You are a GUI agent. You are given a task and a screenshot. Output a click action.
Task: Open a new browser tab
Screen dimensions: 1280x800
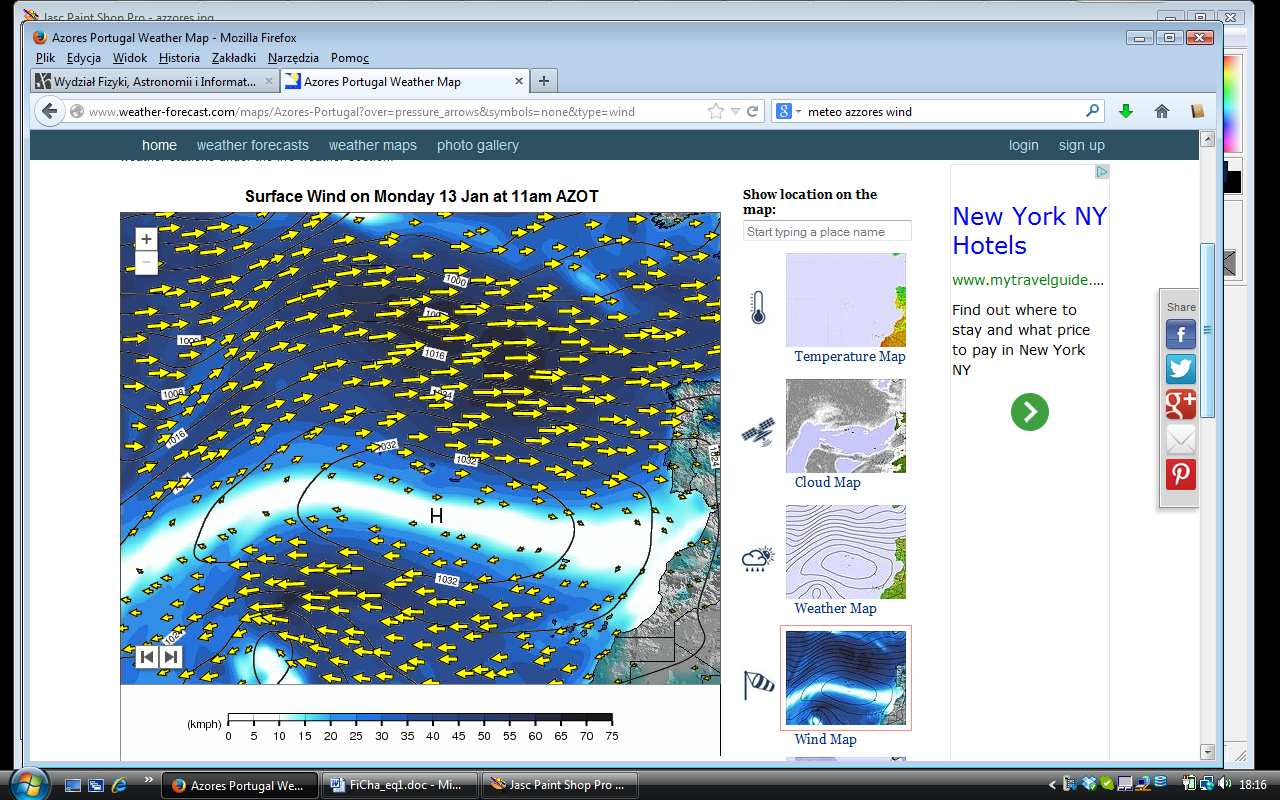pos(543,82)
